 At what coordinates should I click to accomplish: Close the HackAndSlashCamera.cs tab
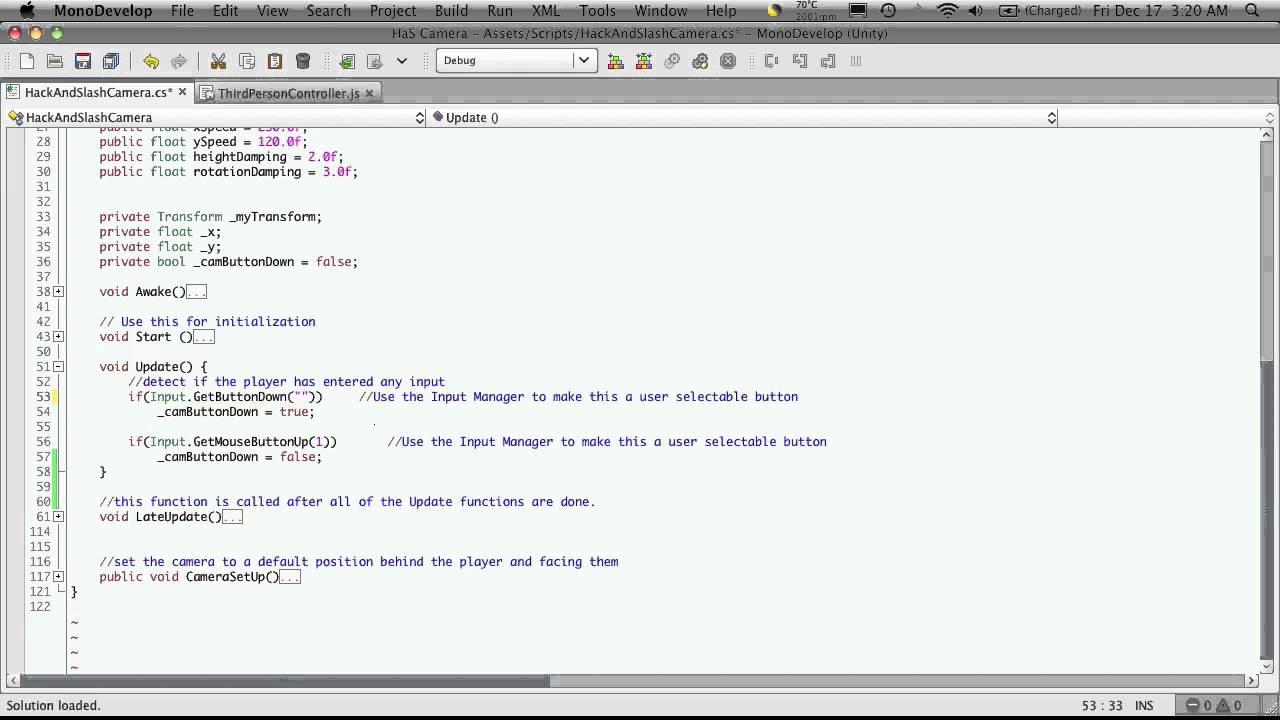[183, 92]
